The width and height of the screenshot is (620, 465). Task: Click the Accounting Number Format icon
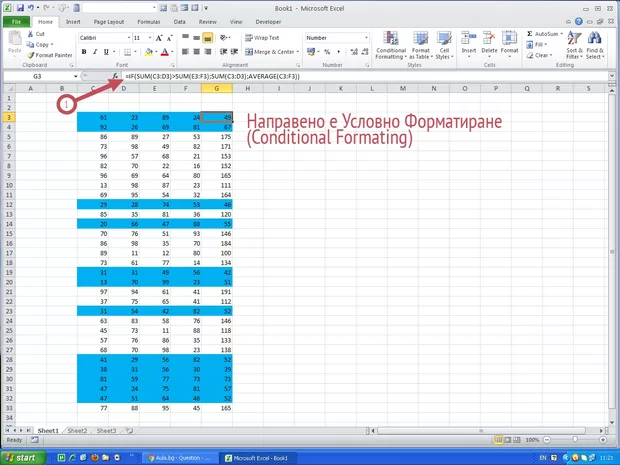(311, 52)
